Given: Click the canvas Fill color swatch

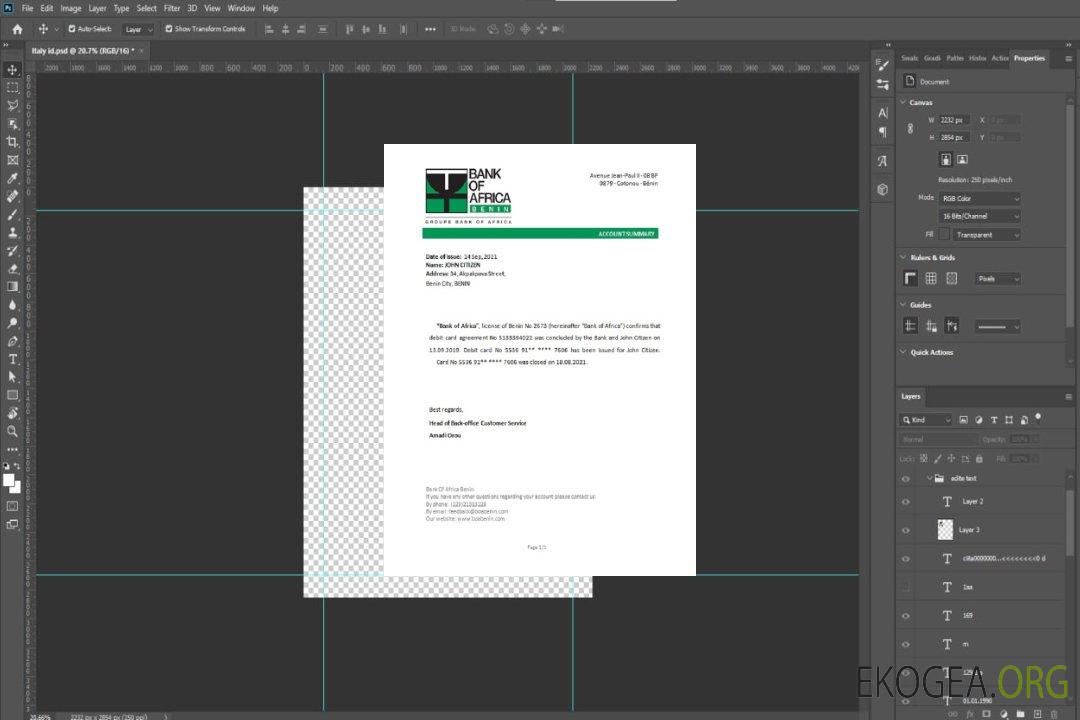Looking at the screenshot, I should [944, 235].
